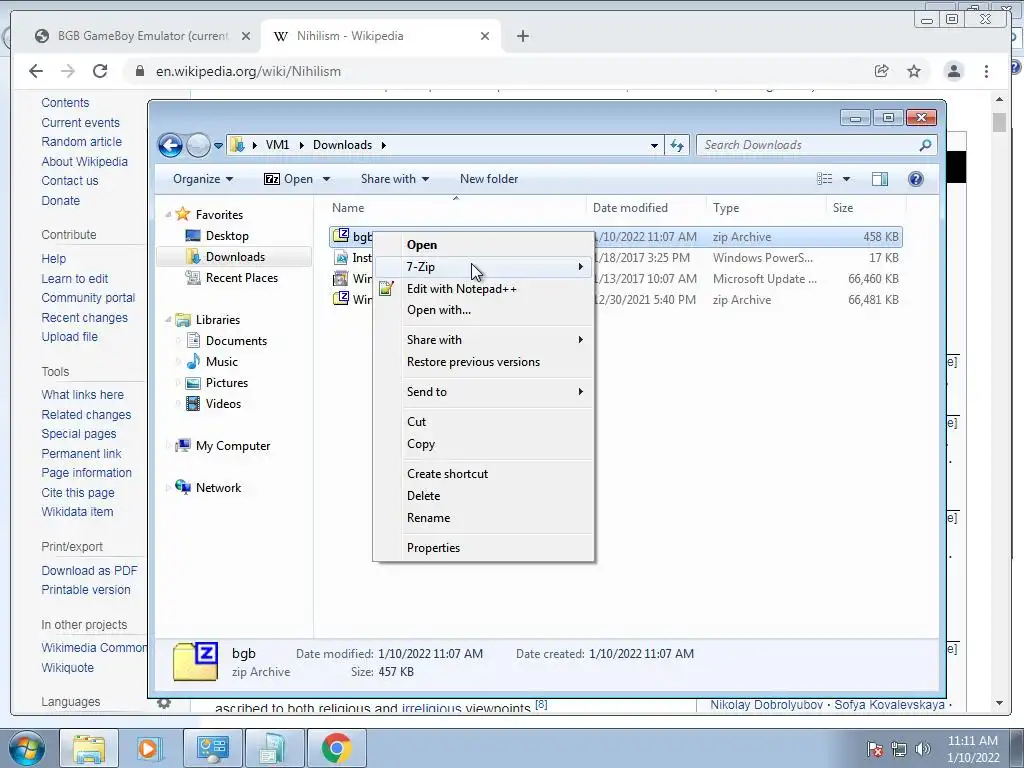Click the change view icon in Explorer toolbar
This screenshot has width=1024, height=768.
[x=825, y=179]
